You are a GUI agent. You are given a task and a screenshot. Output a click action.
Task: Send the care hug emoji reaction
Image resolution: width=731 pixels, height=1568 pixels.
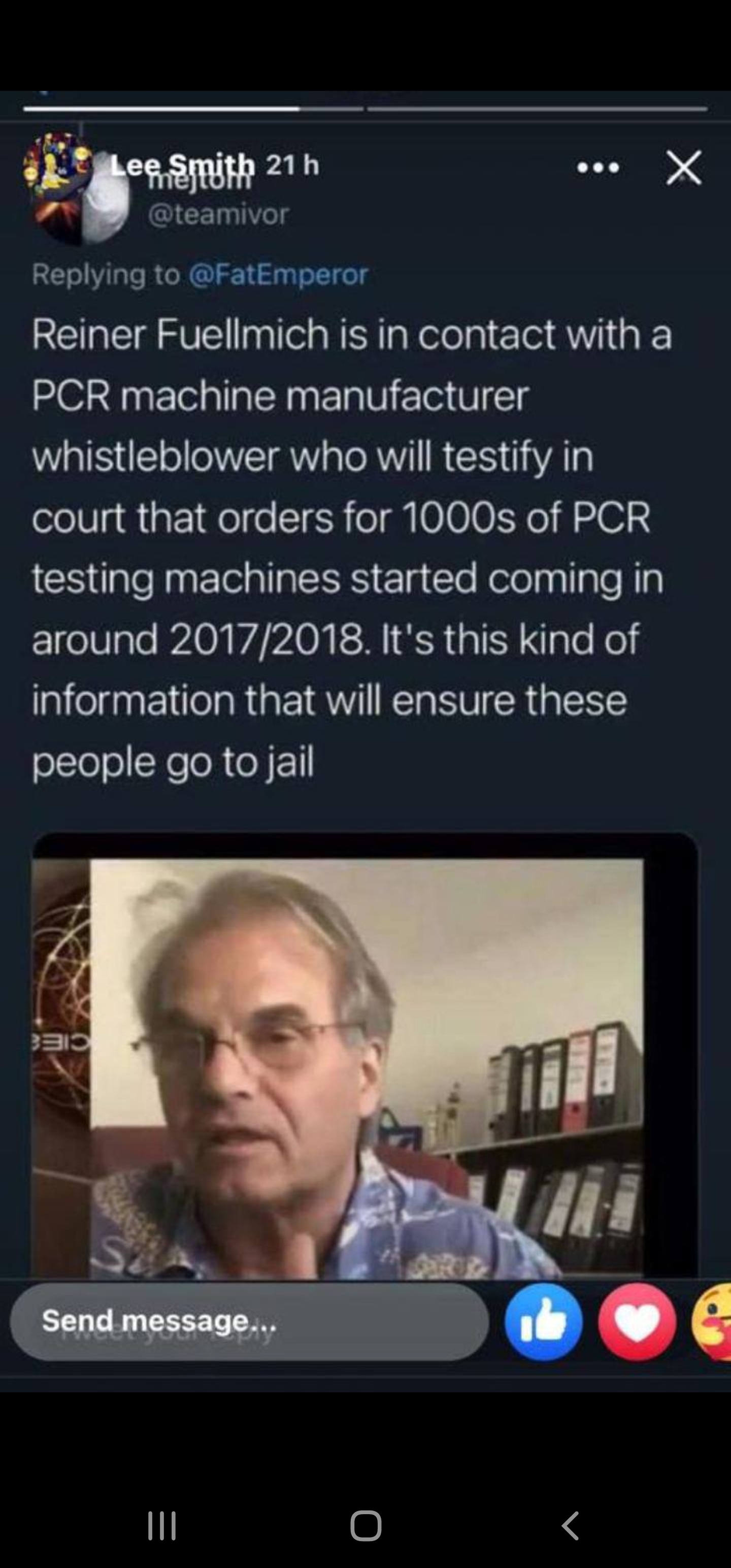[712, 1322]
